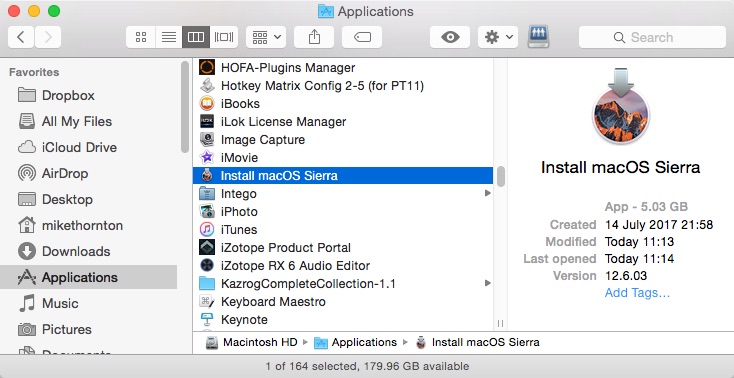Click into the Search field
734x378 pixels.
click(x=652, y=37)
